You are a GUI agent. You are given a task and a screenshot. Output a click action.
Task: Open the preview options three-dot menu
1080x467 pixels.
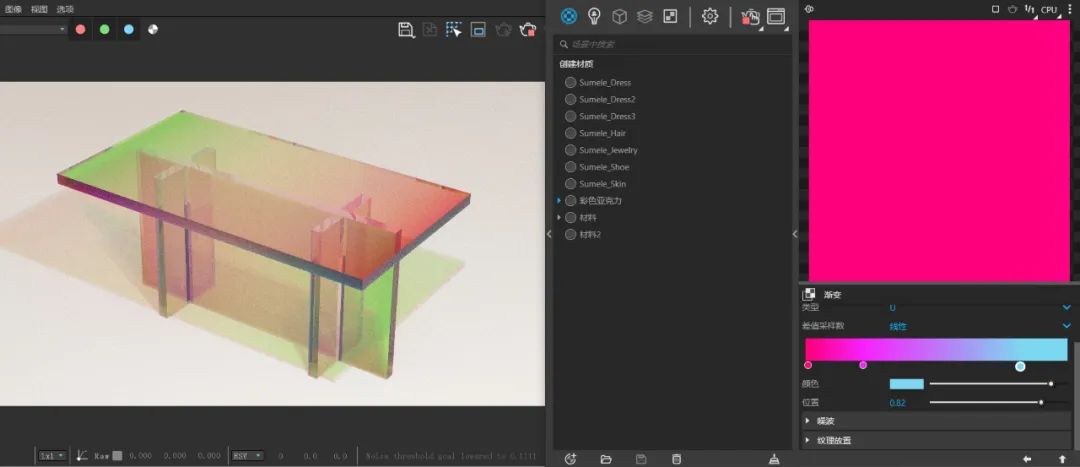coord(1070,10)
